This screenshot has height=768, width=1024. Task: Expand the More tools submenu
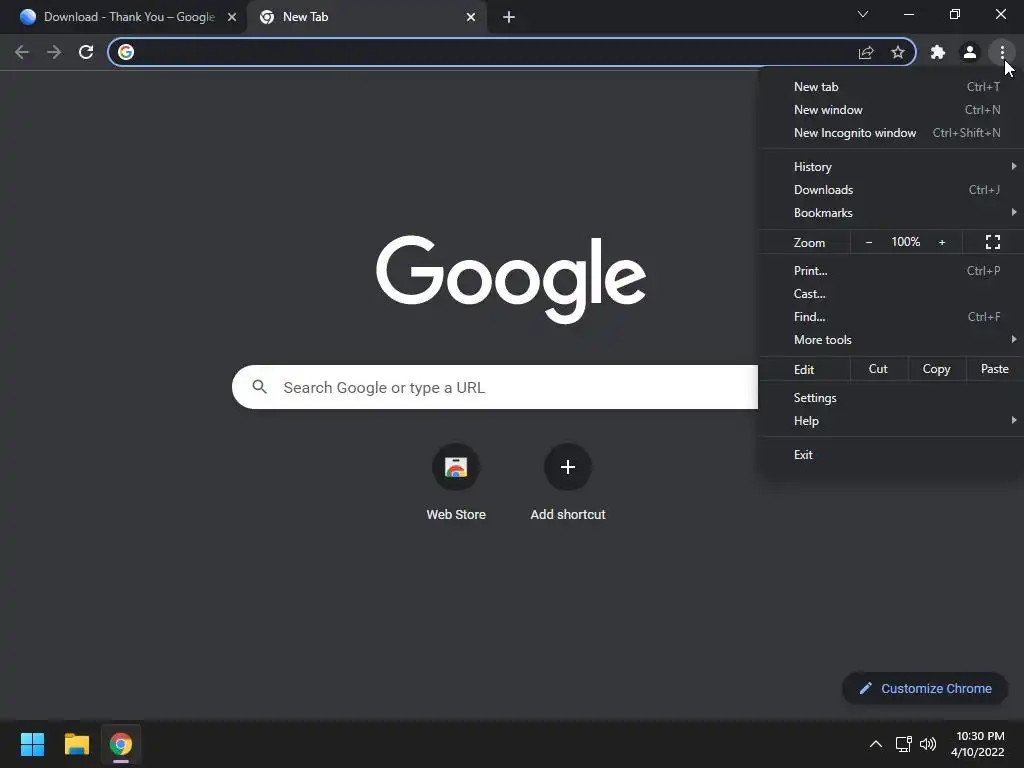click(x=891, y=339)
